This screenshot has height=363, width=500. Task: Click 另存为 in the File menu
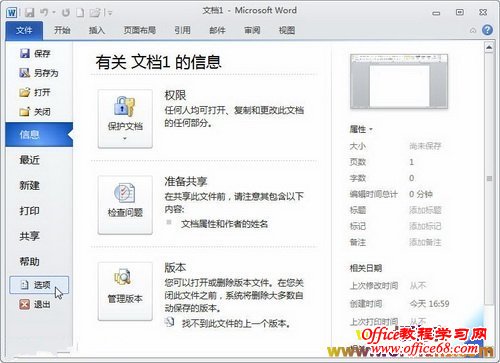point(39,73)
